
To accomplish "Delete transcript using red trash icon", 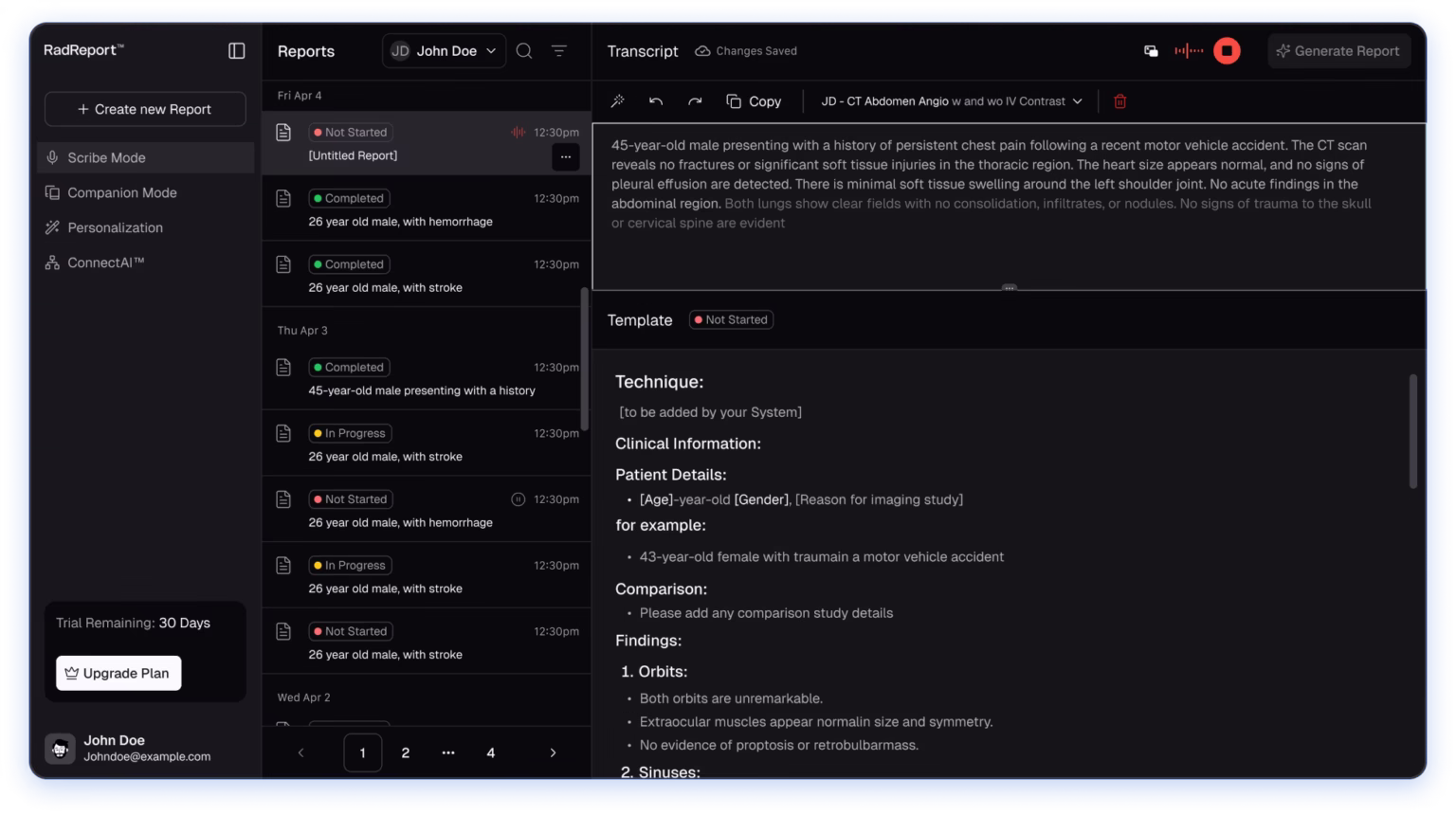I will (1119, 101).
